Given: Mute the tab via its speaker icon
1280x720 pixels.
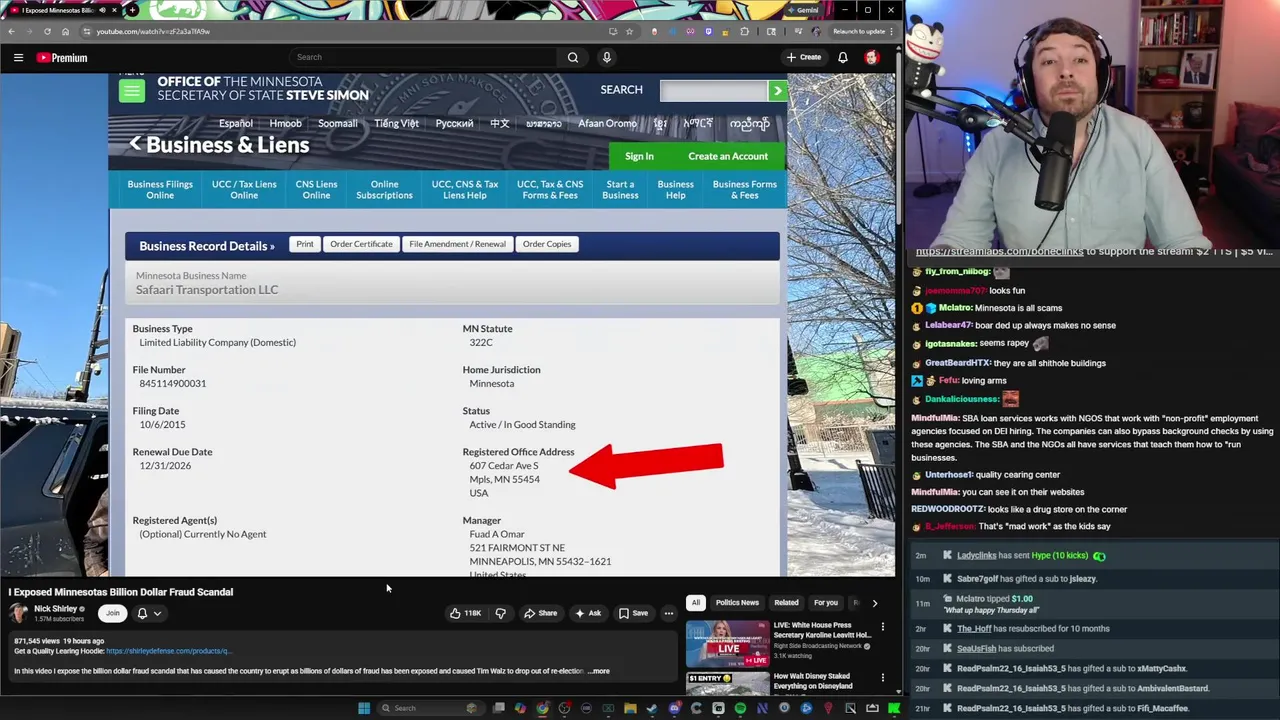Looking at the screenshot, I should pos(102,10).
